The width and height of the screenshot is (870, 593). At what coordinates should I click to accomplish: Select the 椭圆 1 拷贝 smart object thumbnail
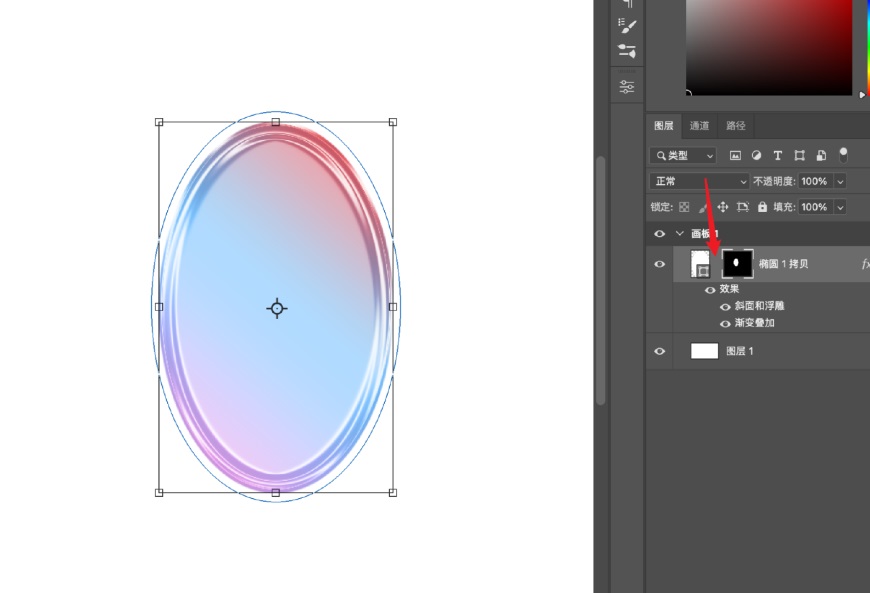click(700, 264)
